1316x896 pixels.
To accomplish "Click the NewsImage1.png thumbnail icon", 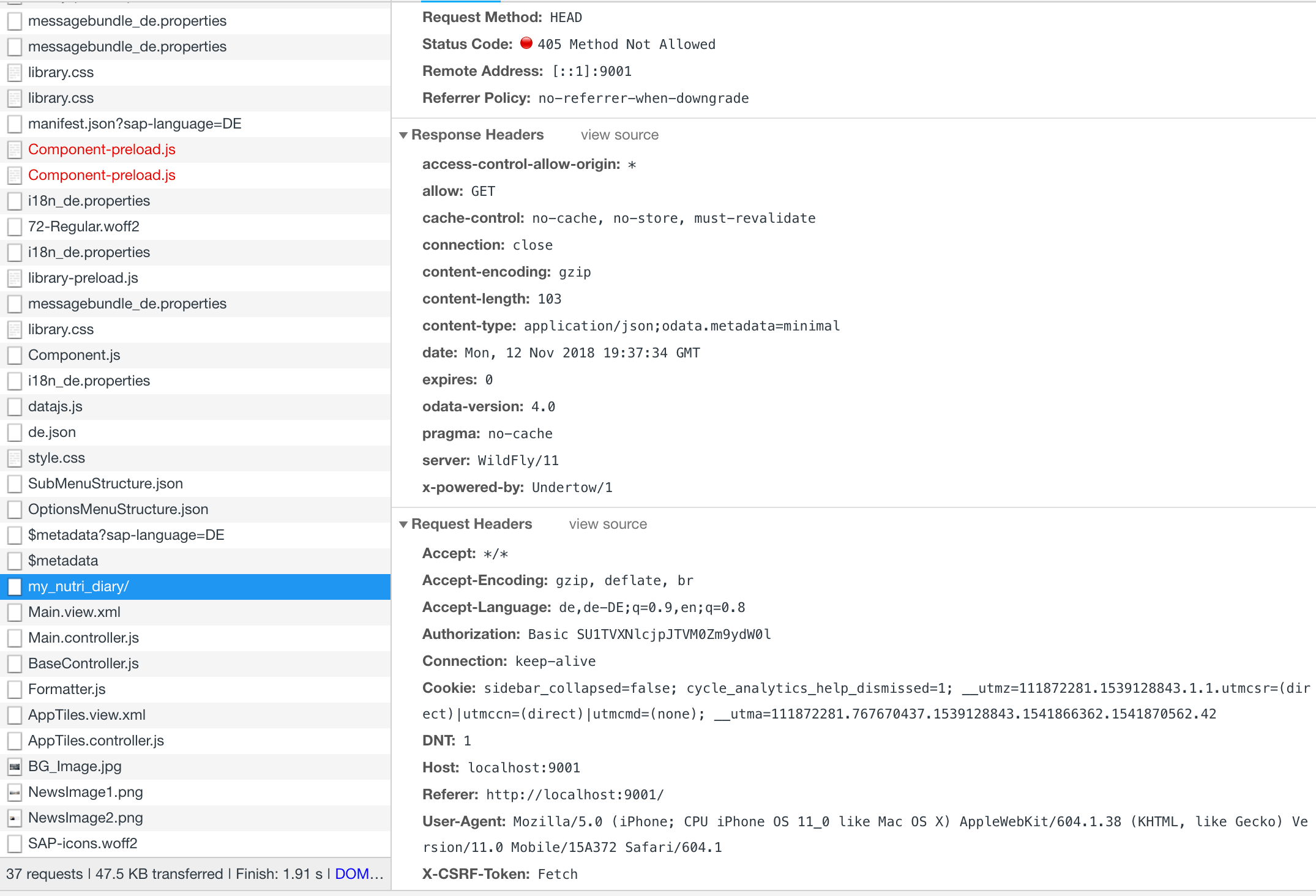I will pos(15,792).
